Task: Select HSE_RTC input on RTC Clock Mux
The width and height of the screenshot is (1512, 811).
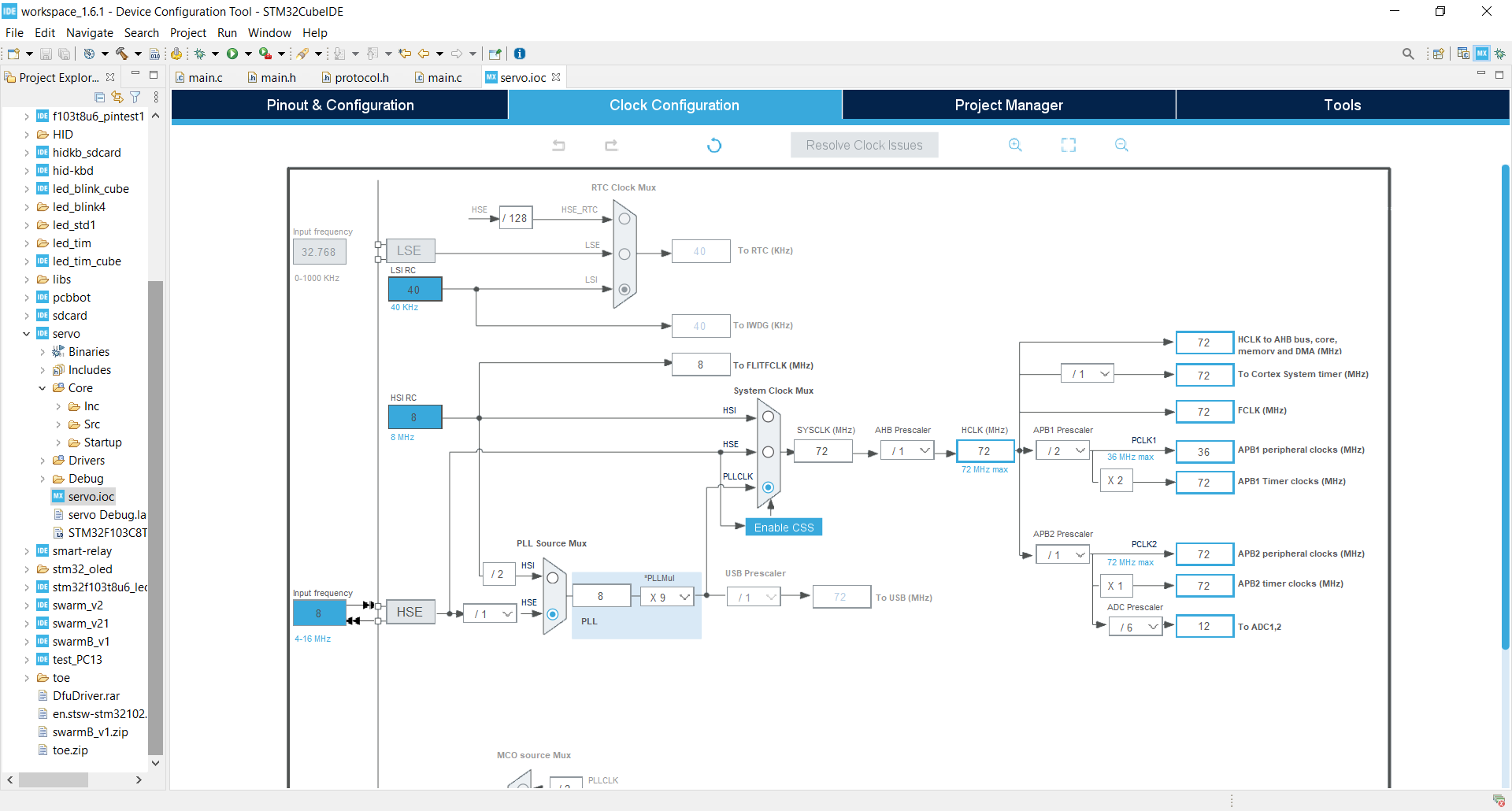Action: coord(624,219)
